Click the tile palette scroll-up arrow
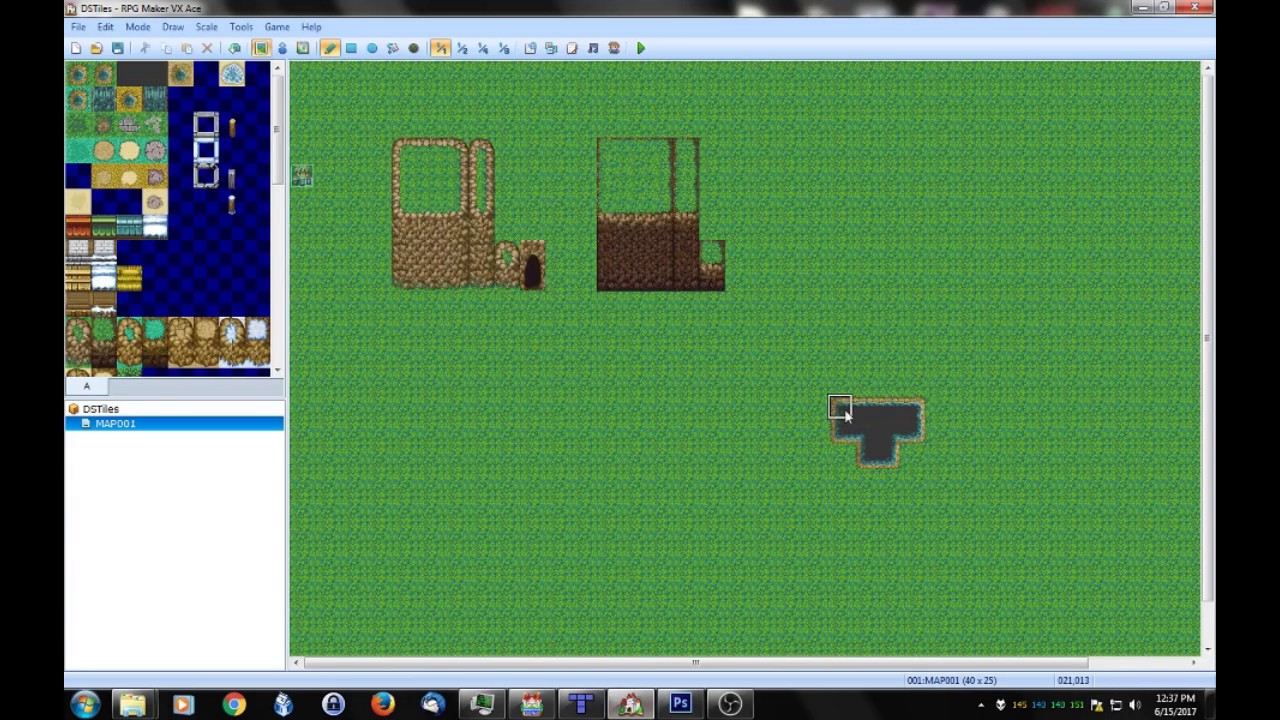 tap(277, 67)
